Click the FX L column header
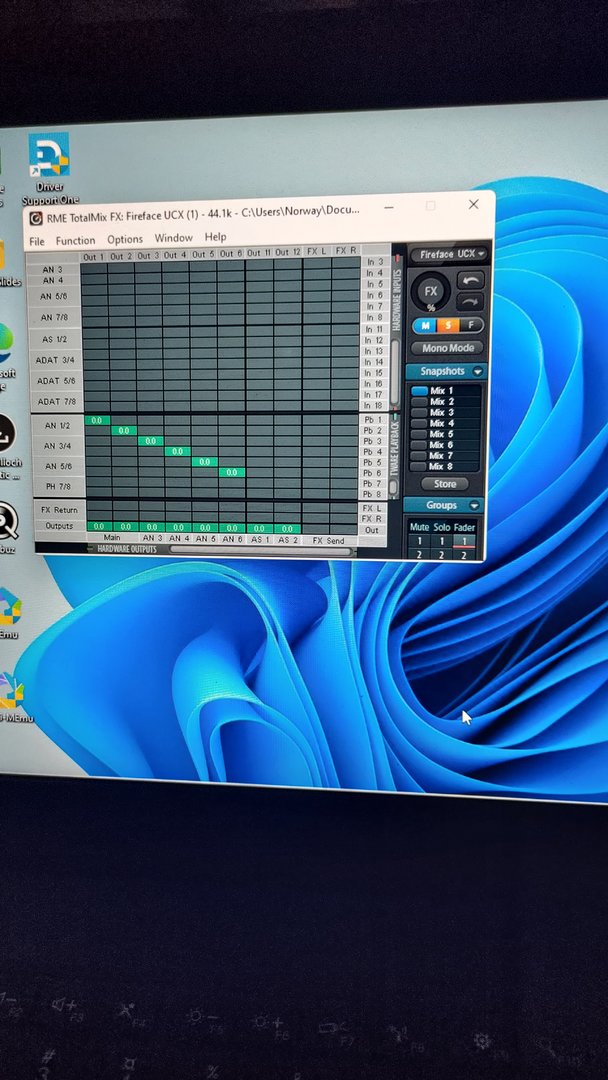The height and width of the screenshot is (1080, 608). coord(317,251)
